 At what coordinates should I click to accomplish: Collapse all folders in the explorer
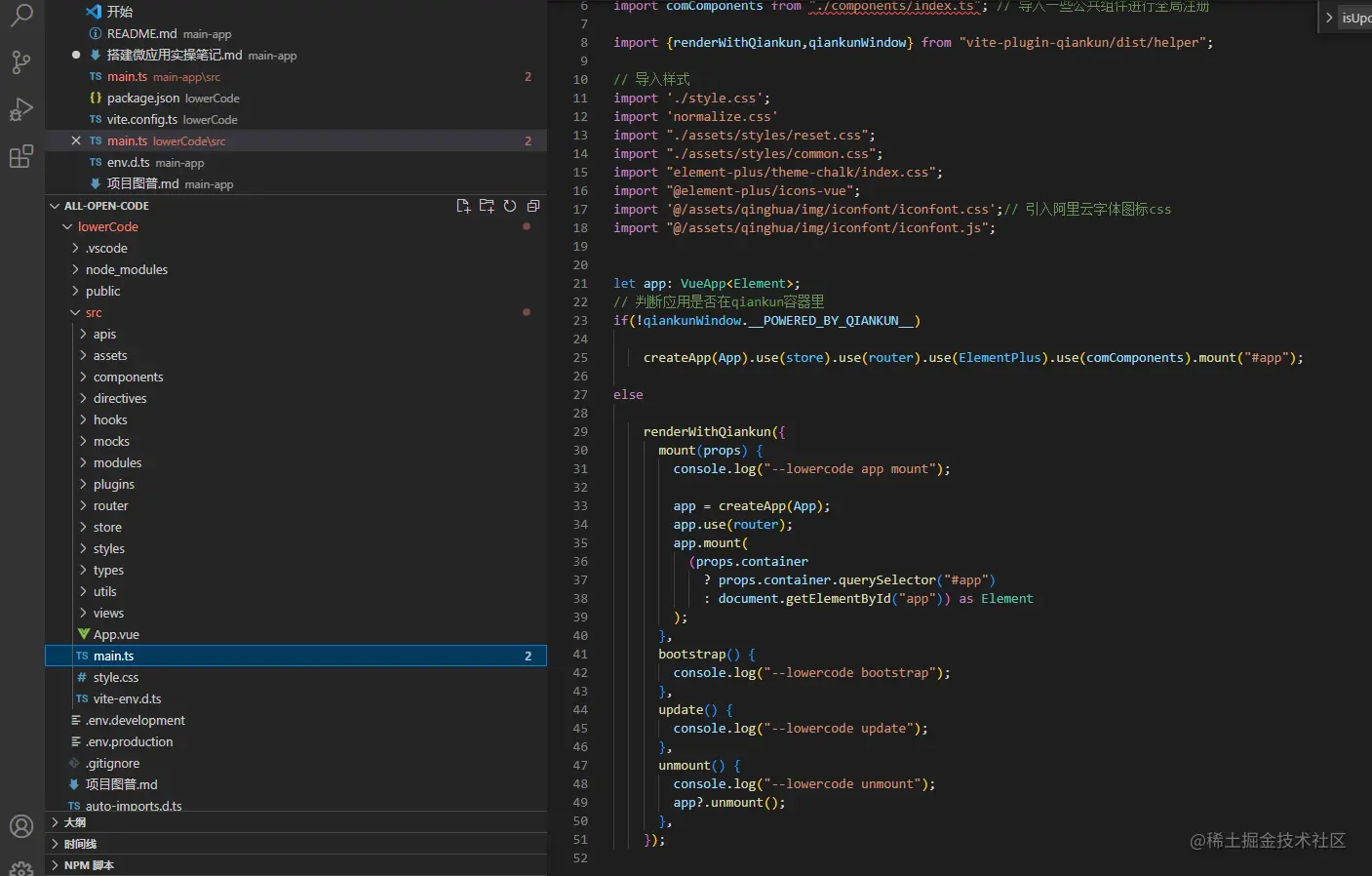[533, 206]
